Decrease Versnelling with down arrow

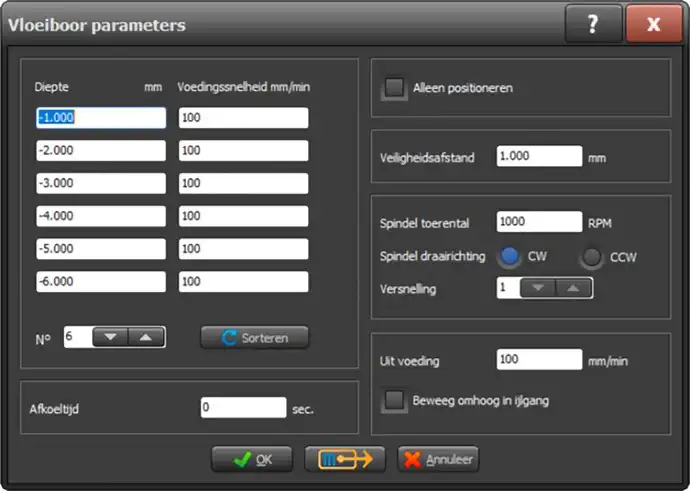pyautogui.click(x=538, y=288)
